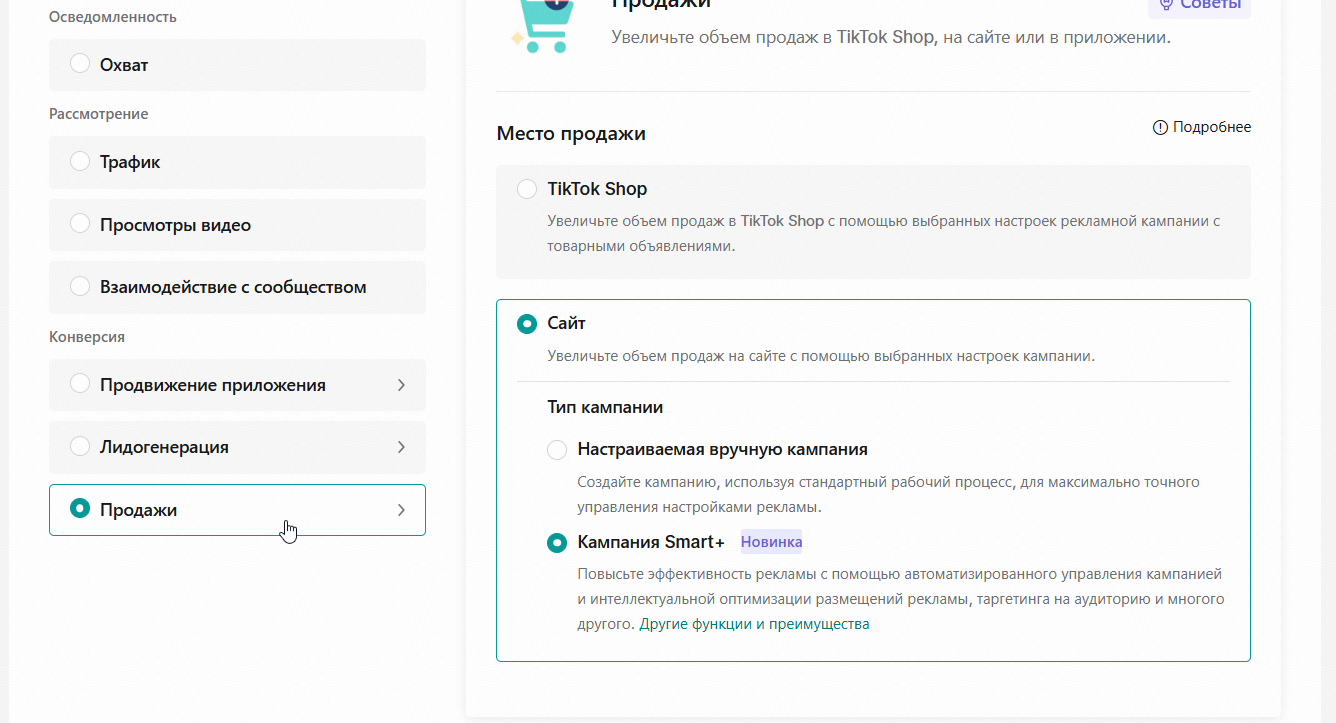Select the Трафик objective radio button
Image resolution: width=1336 pixels, height=723 pixels.
pos(80,161)
